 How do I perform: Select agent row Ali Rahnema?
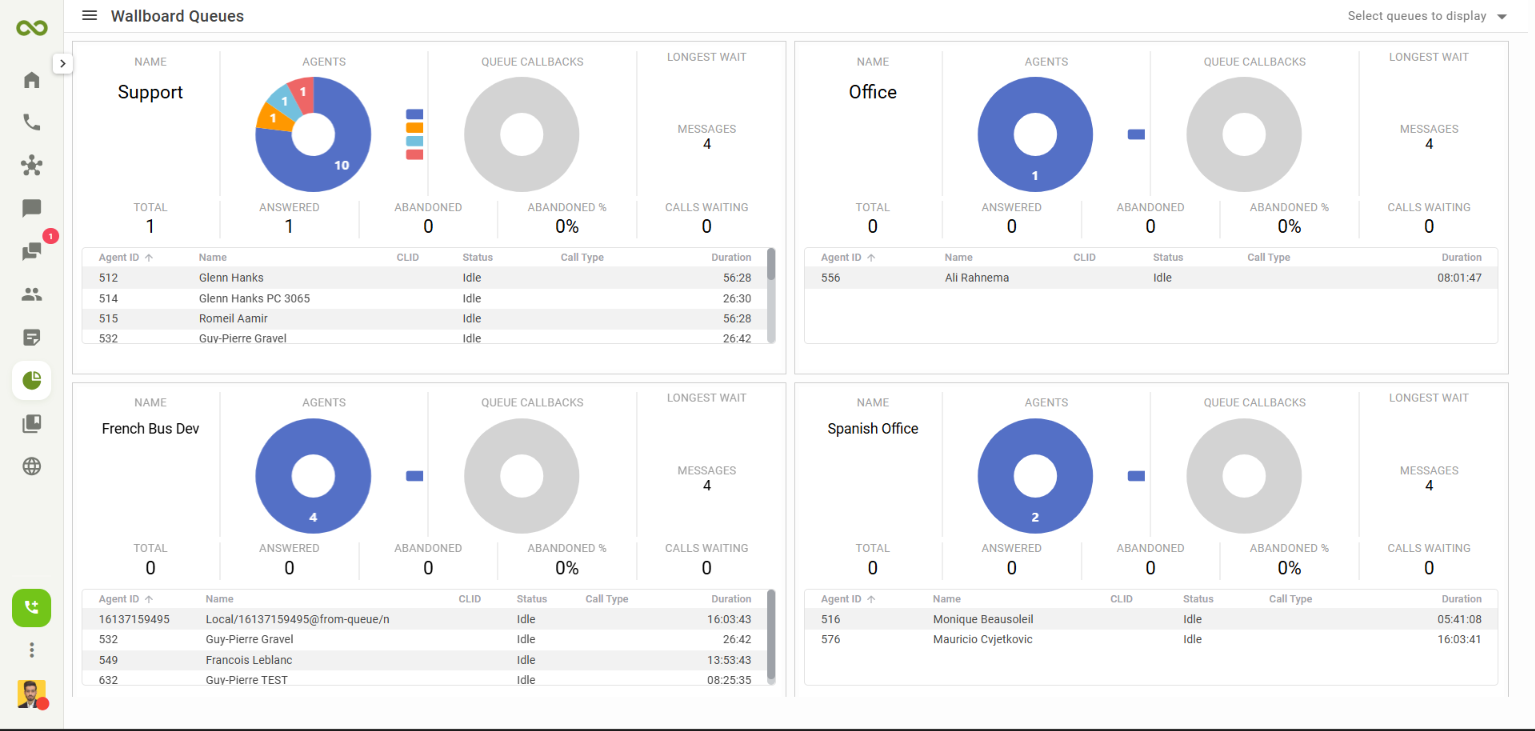pyautogui.click(x=1150, y=278)
